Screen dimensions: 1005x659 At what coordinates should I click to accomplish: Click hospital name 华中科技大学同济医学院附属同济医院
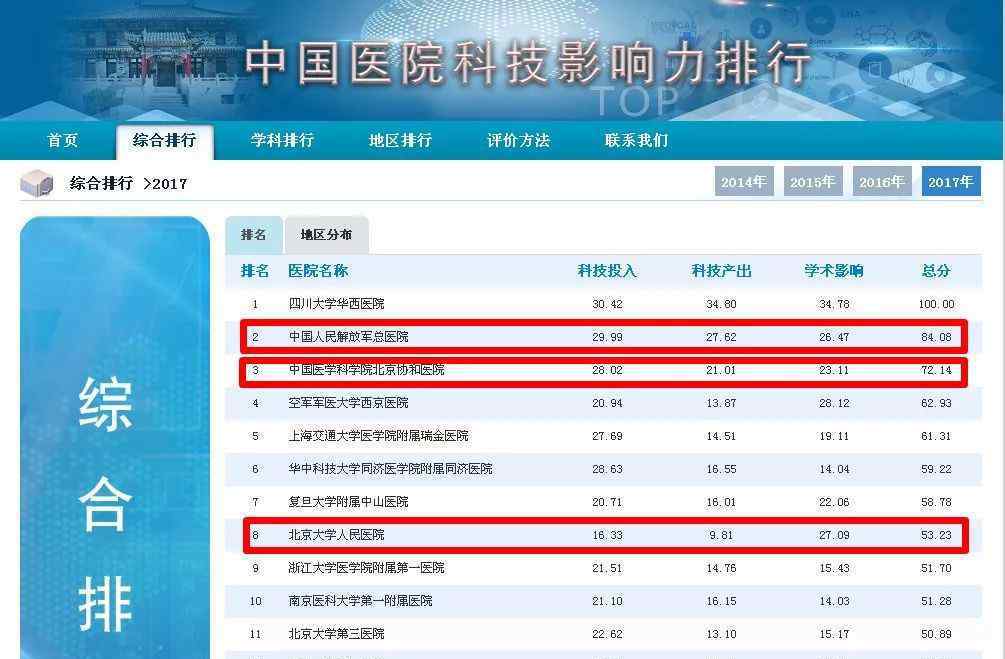pos(390,469)
